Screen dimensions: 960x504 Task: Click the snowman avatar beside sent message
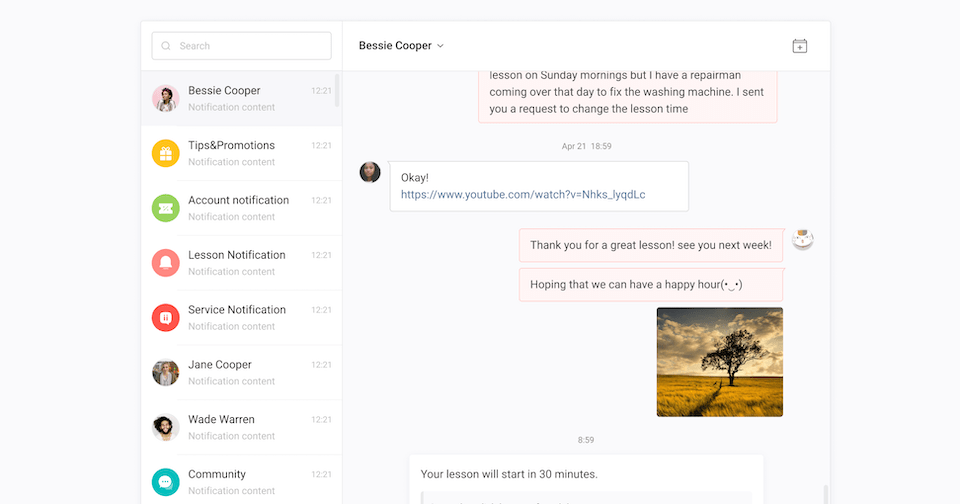802,239
